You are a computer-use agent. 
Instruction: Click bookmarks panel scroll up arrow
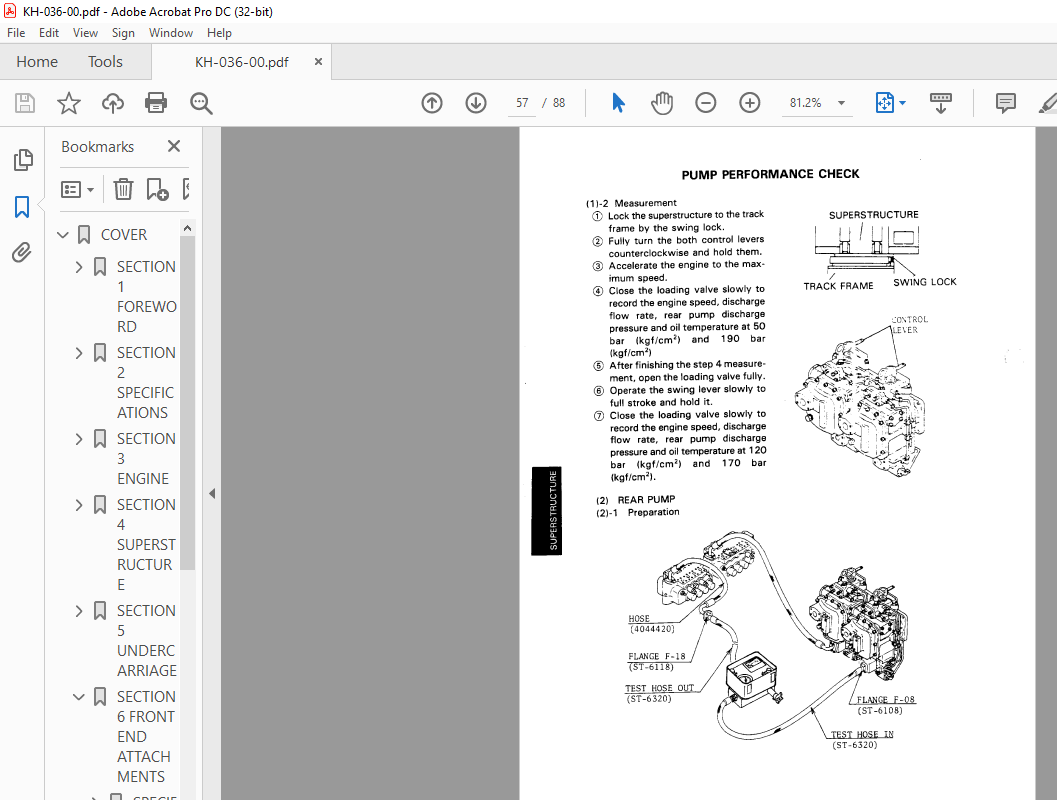pyautogui.click(x=187, y=228)
